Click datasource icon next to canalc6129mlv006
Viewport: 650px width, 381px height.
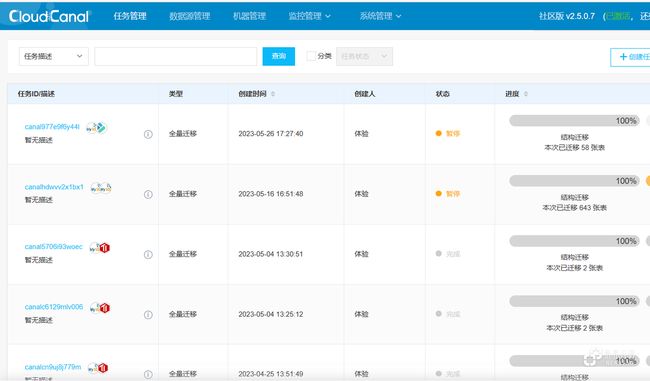click(x=99, y=308)
